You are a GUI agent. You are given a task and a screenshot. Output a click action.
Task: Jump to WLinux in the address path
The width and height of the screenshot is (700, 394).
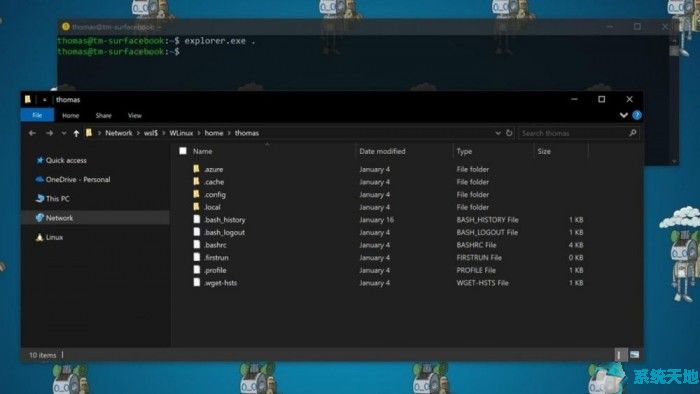coord(181,133)
